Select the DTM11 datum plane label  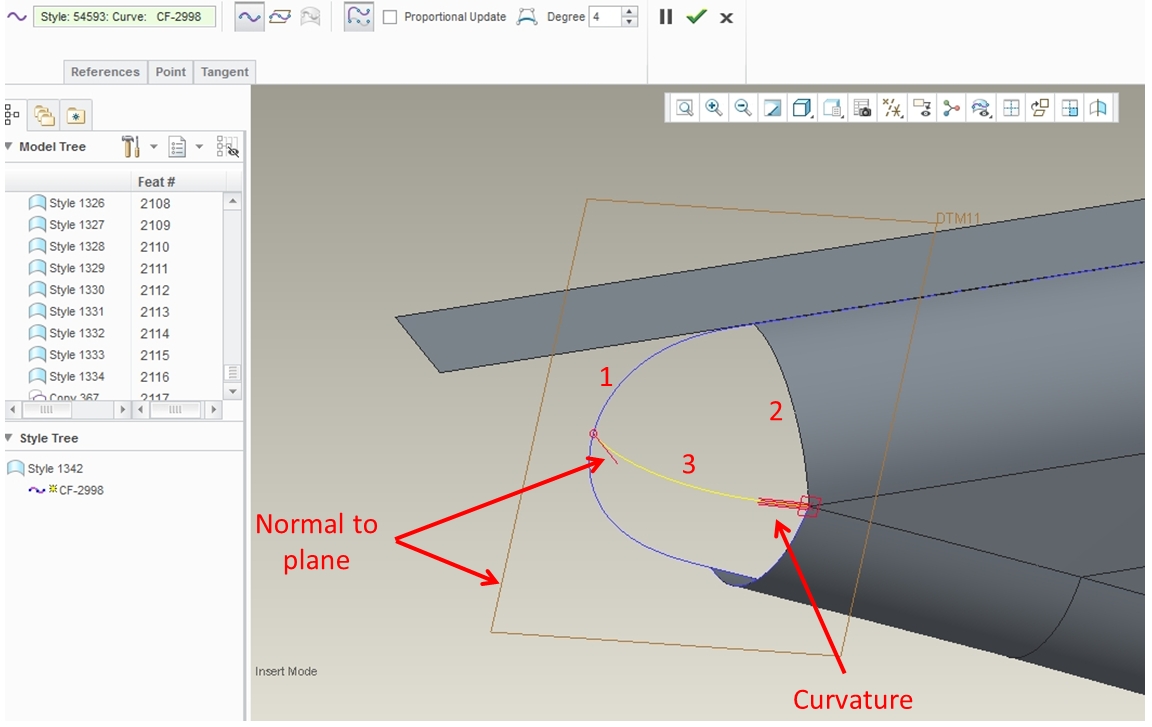958,219
